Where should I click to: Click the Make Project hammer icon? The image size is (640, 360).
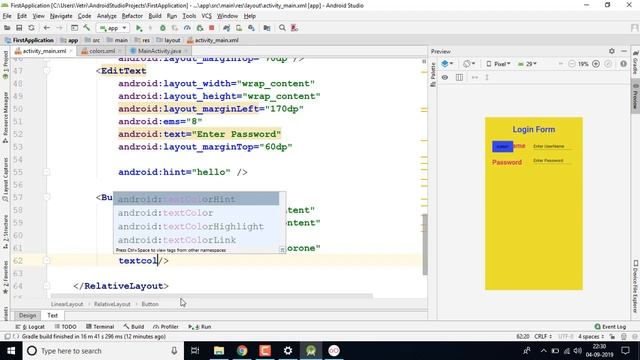click(87, 28)
